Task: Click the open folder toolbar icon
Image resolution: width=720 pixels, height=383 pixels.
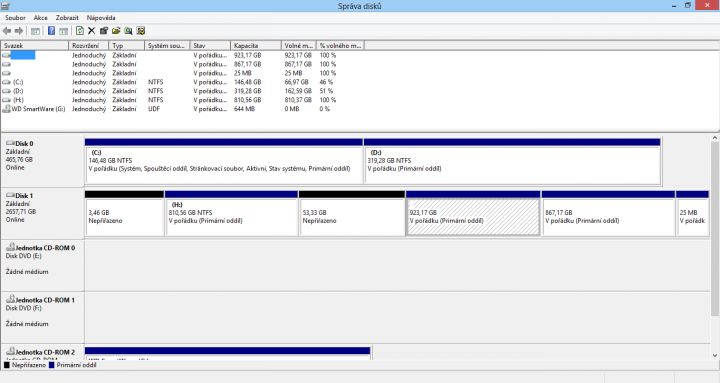Action: click(116, 31)
